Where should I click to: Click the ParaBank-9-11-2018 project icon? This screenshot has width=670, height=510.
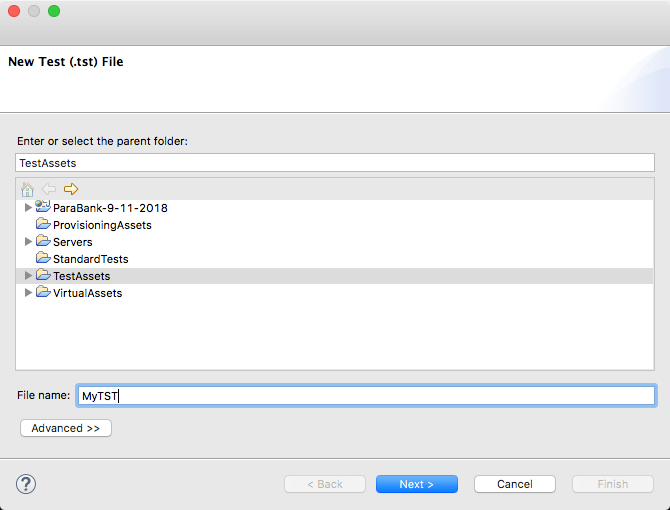[x=43, y=207]
